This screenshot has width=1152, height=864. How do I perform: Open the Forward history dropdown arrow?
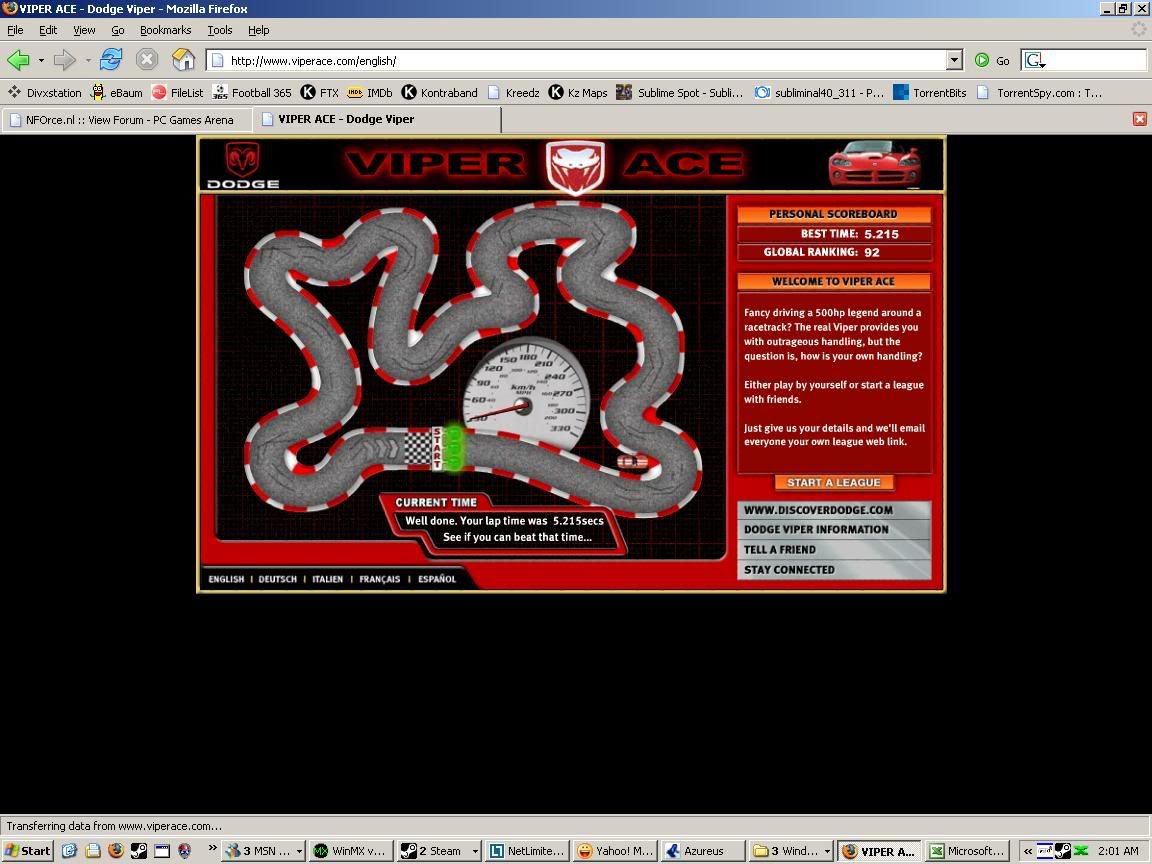coord(87,60)
